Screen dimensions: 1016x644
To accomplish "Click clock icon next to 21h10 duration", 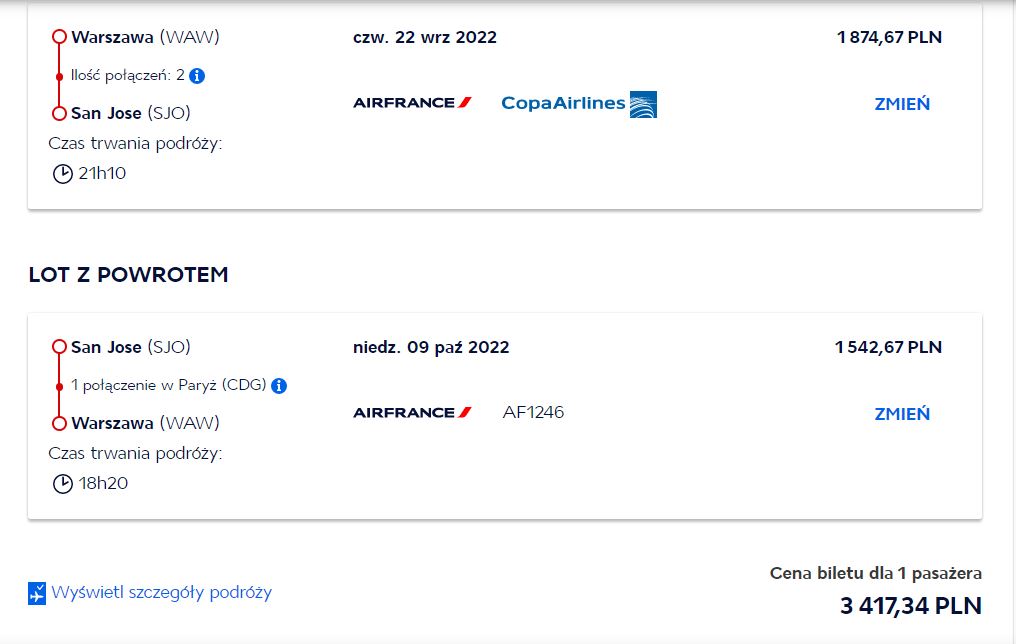I will (63, 174).
